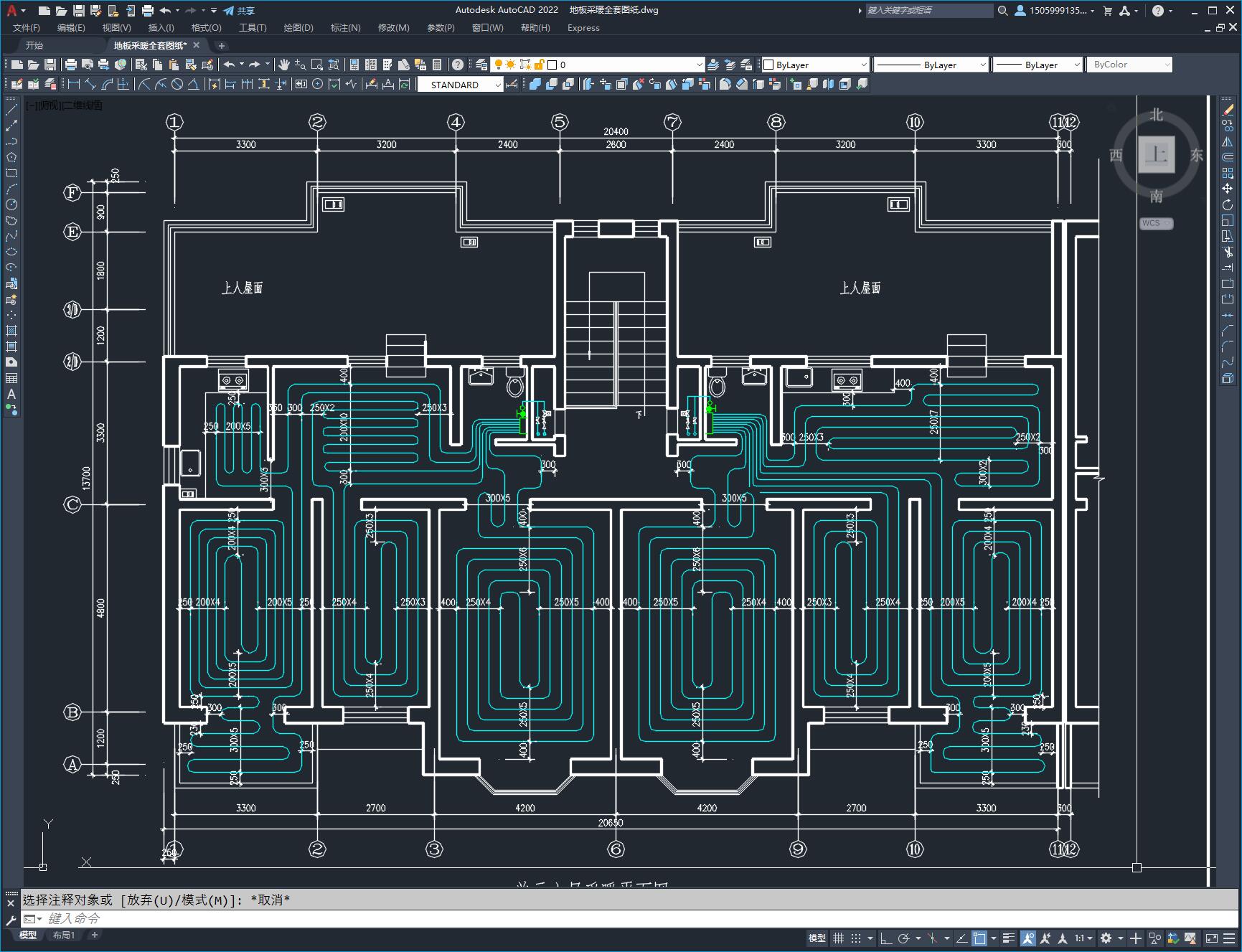Click the Plot printer icon in Standard toolbar

click(70, 65)
